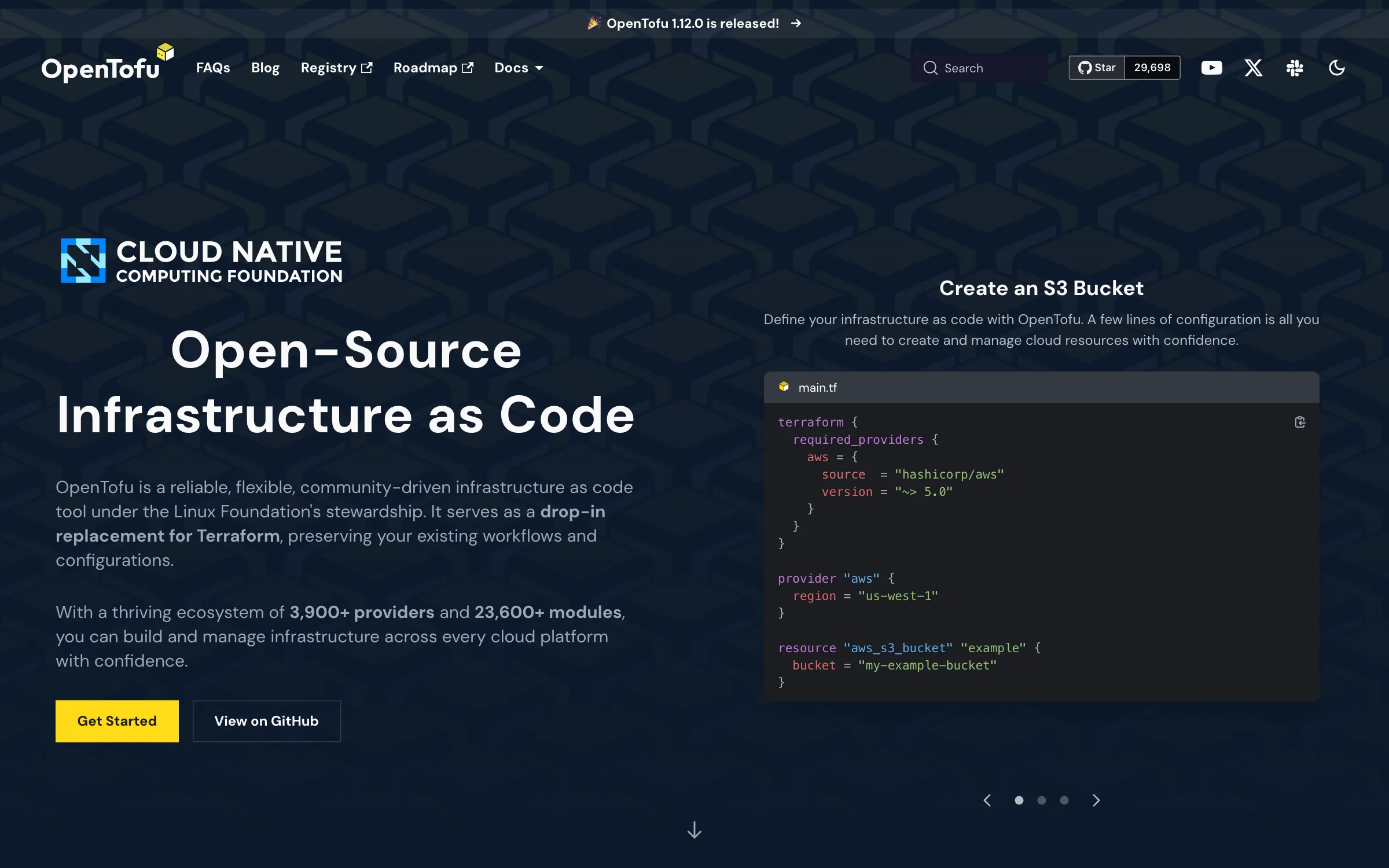Click the "hashicorp/aws" source string

(x=949, y=475)
